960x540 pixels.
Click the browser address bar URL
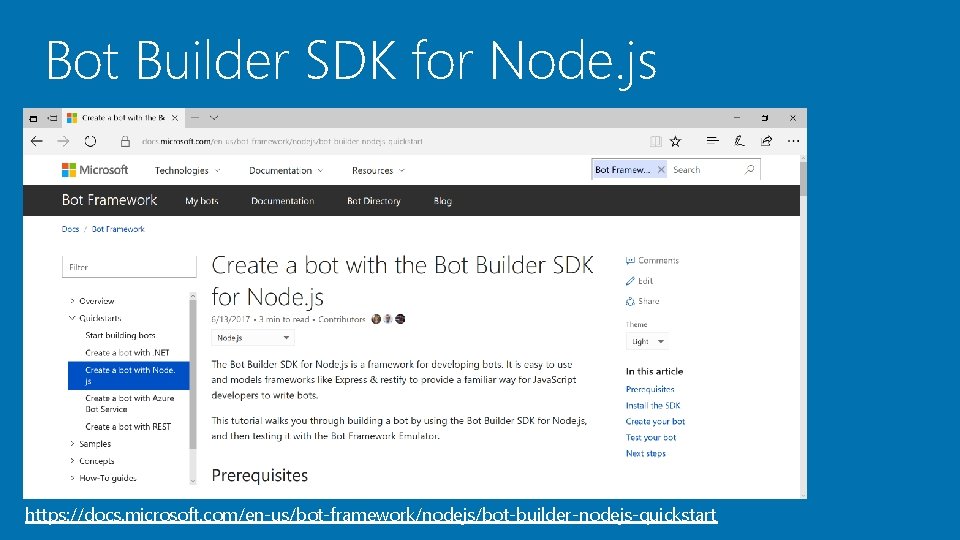[282, 141]
